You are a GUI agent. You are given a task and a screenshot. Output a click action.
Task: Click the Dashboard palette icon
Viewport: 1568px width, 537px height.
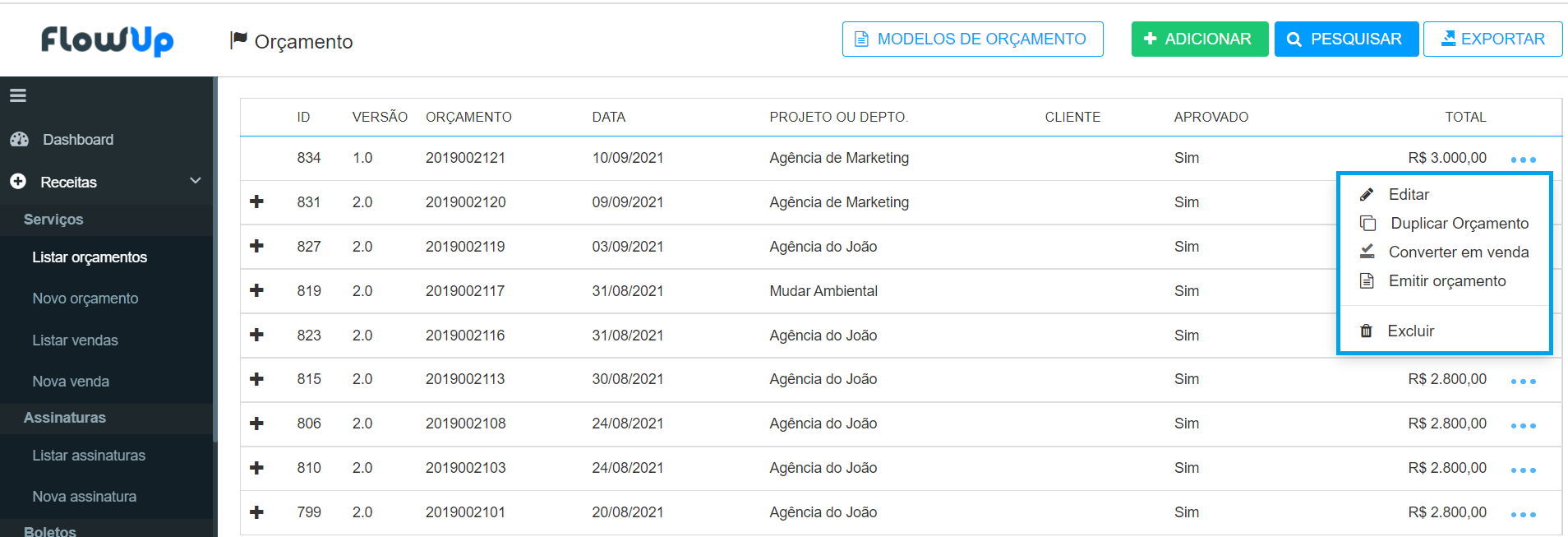tap(20, 140)
